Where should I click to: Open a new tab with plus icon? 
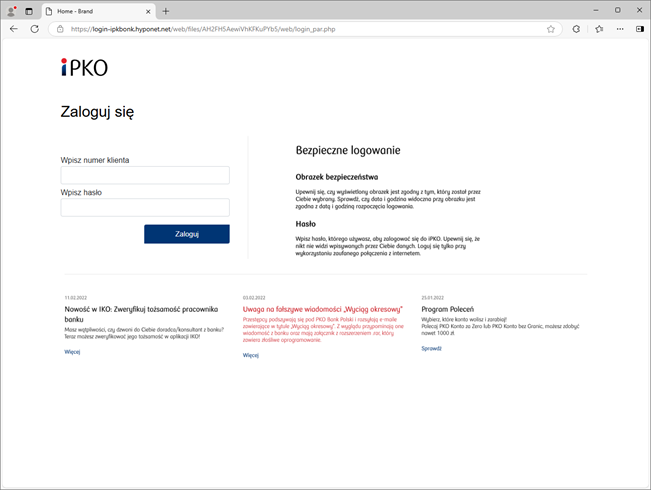coord(166,11)
